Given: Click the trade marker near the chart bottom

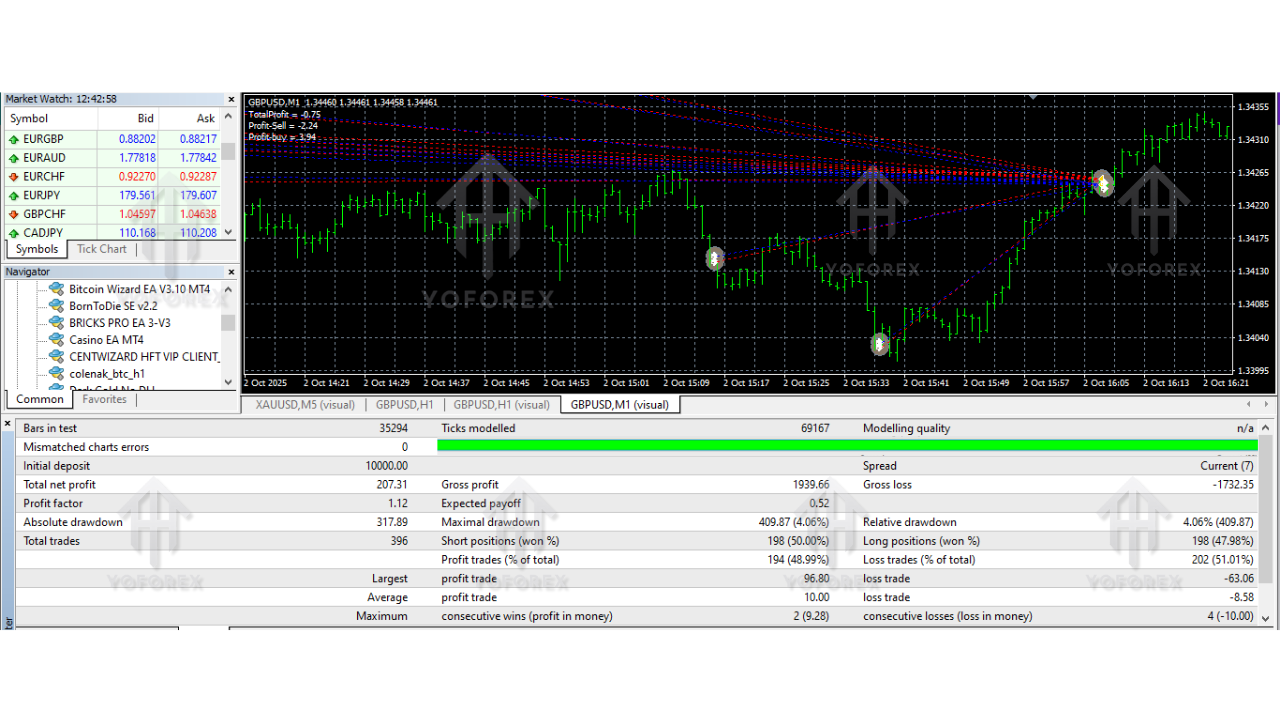Looking at the screenshot, I should click(x=879, y=343).
